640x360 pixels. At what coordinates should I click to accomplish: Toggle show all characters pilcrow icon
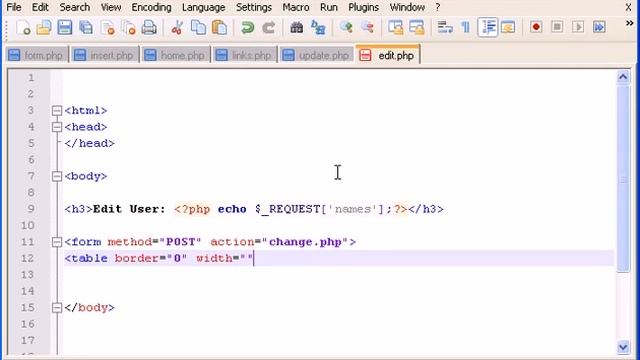click(x=466, y=28)
